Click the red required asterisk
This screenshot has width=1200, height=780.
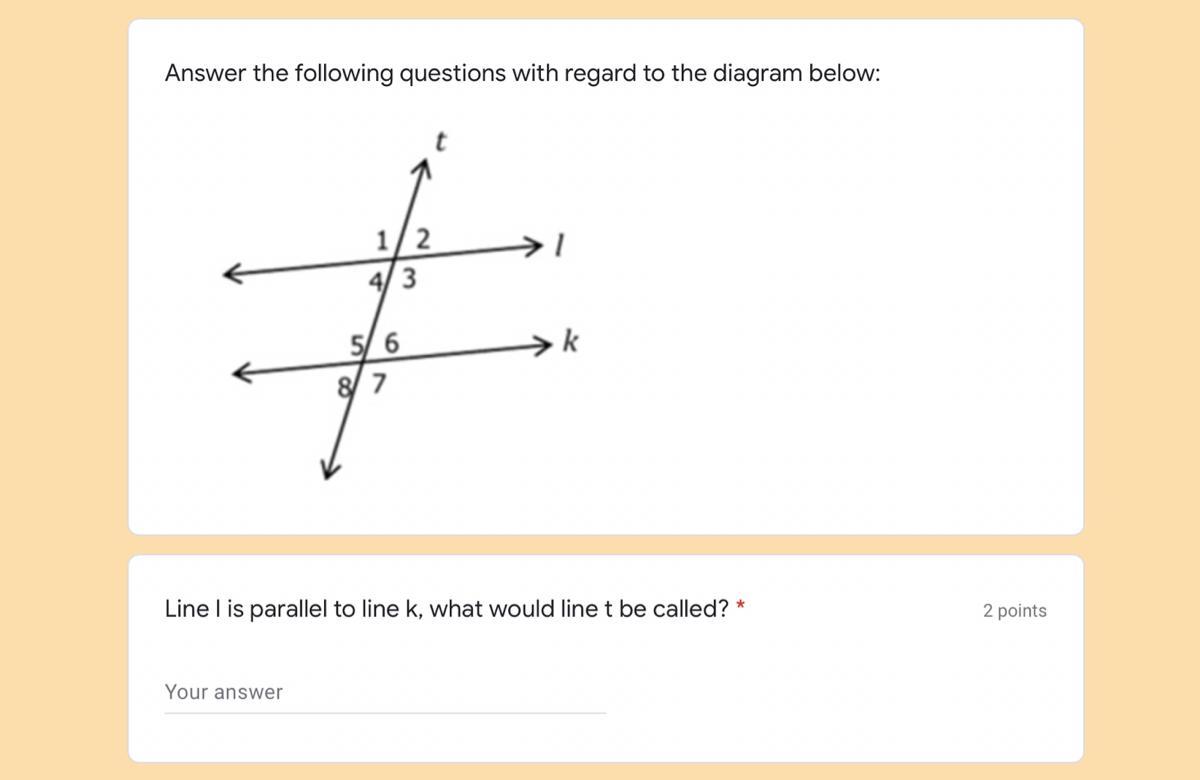click(741, 606)
